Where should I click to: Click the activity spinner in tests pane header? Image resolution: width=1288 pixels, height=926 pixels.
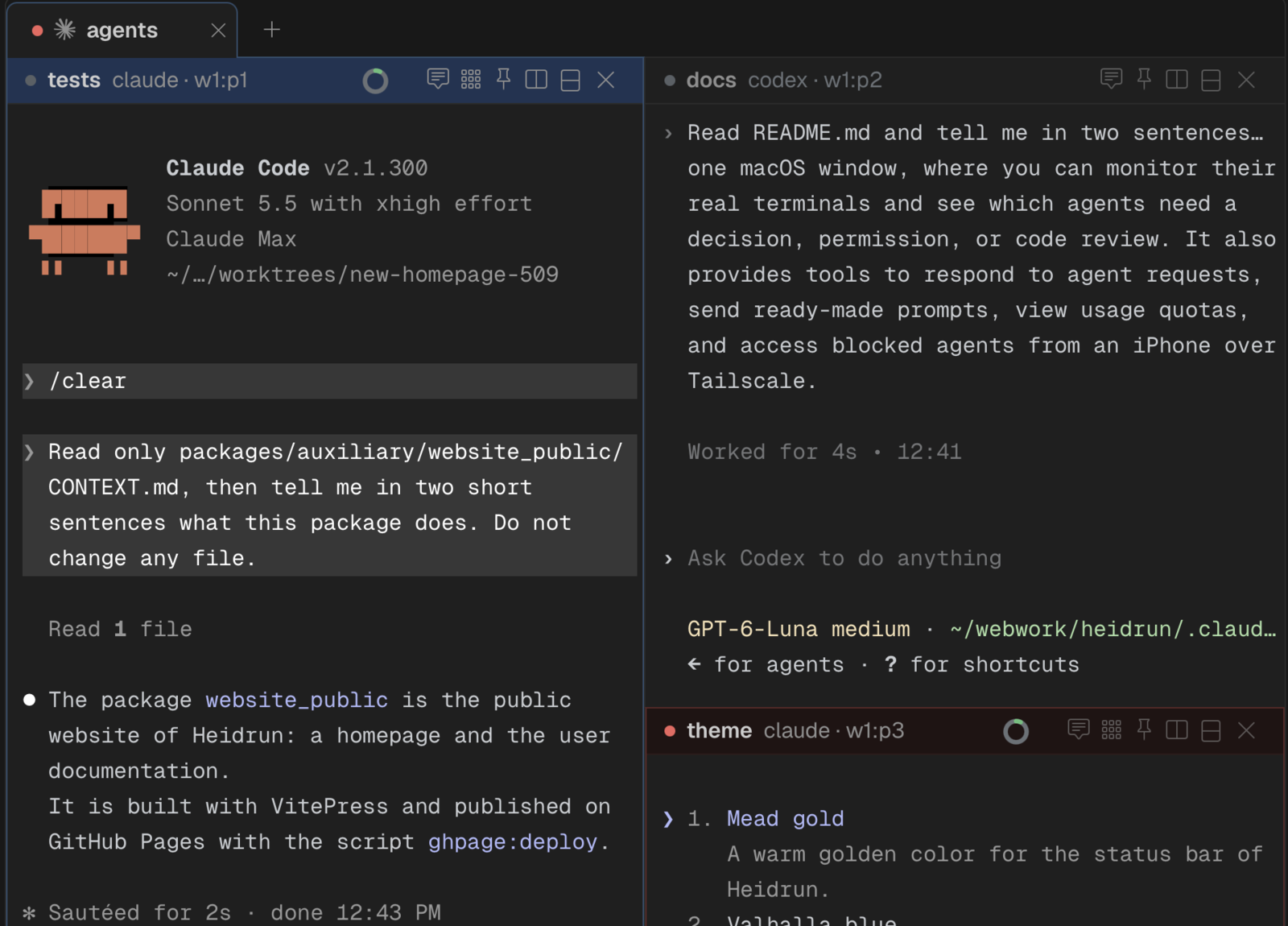(375, 81)
